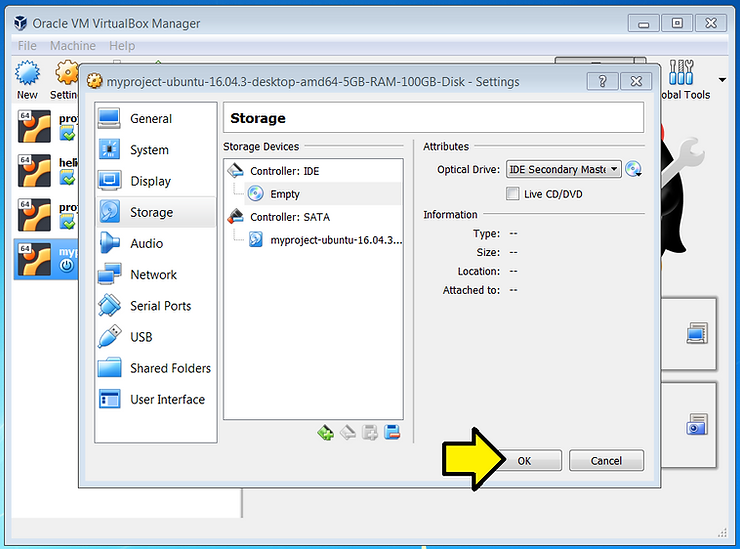Select the Storage settings category

[x=155, y=212]
